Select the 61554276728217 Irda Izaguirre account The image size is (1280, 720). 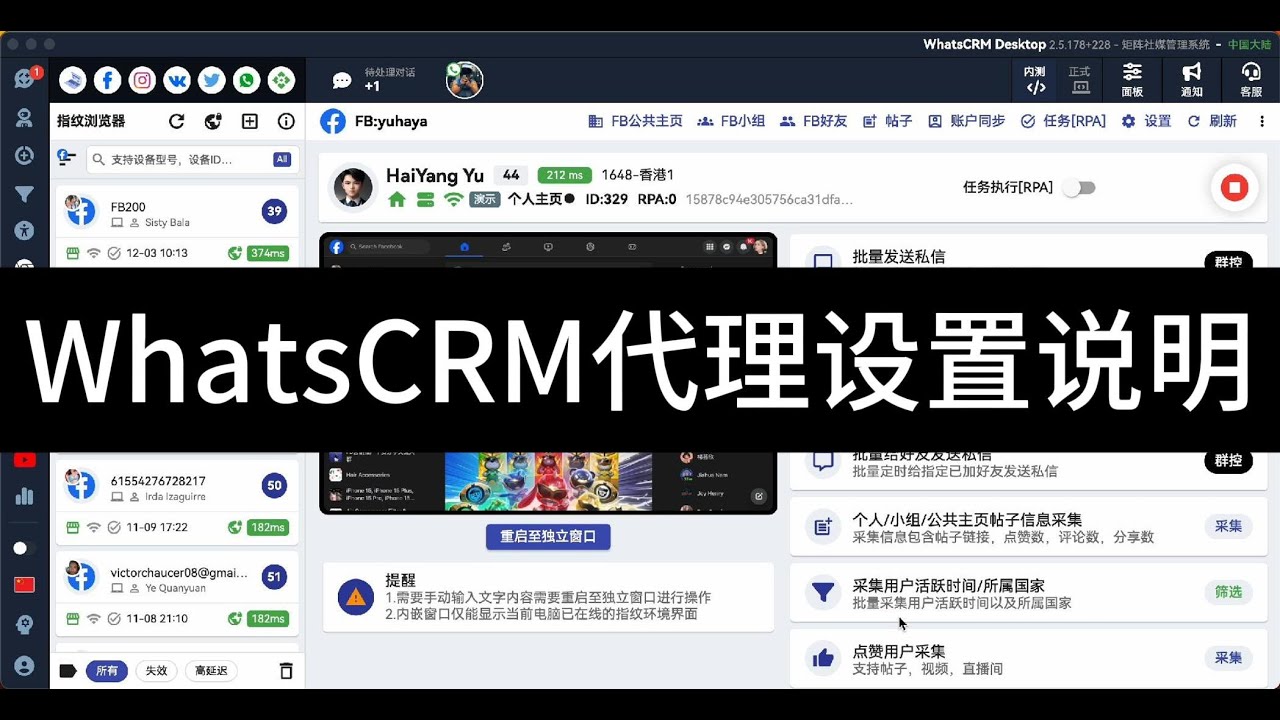tap(176, 503)
